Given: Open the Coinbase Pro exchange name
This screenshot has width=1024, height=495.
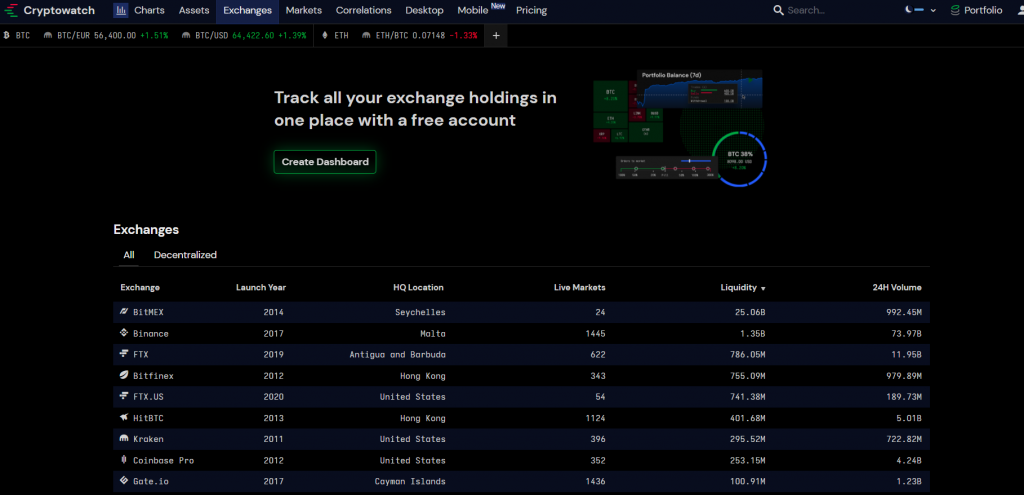Looking at the screenshot, I should (163, 460).
